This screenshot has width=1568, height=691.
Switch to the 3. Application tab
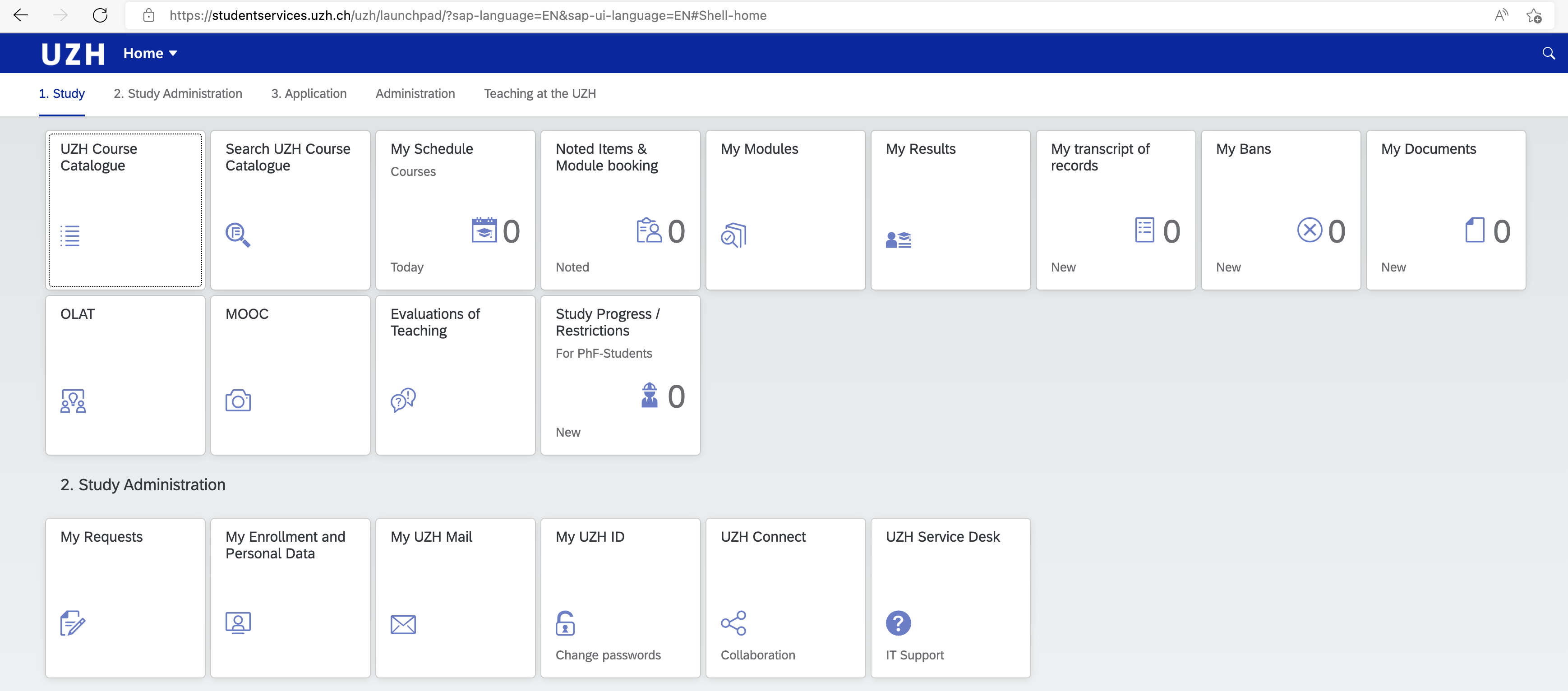pyautogui.click(x=309, y=94)
